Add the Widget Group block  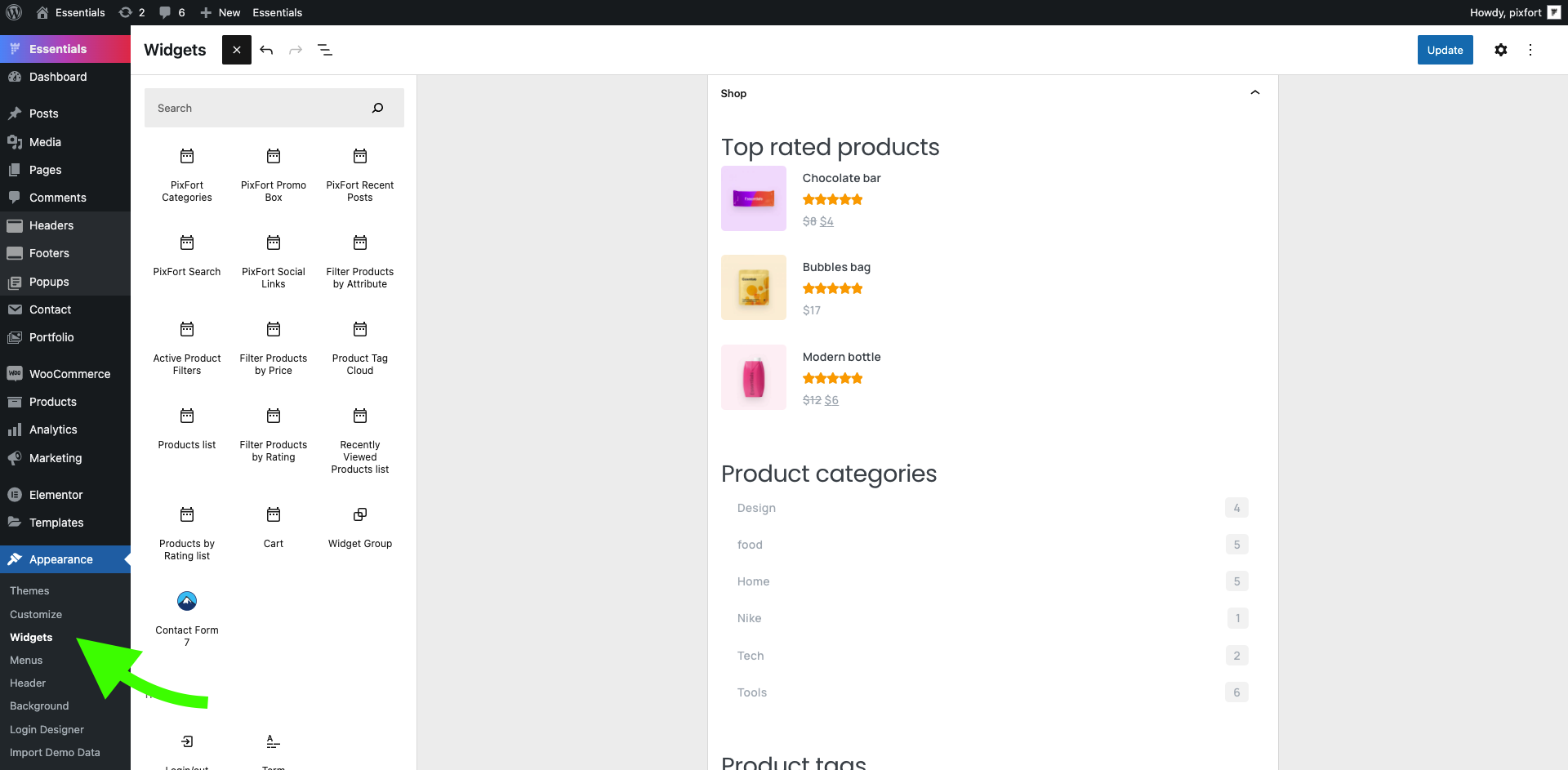coord(360,527)
